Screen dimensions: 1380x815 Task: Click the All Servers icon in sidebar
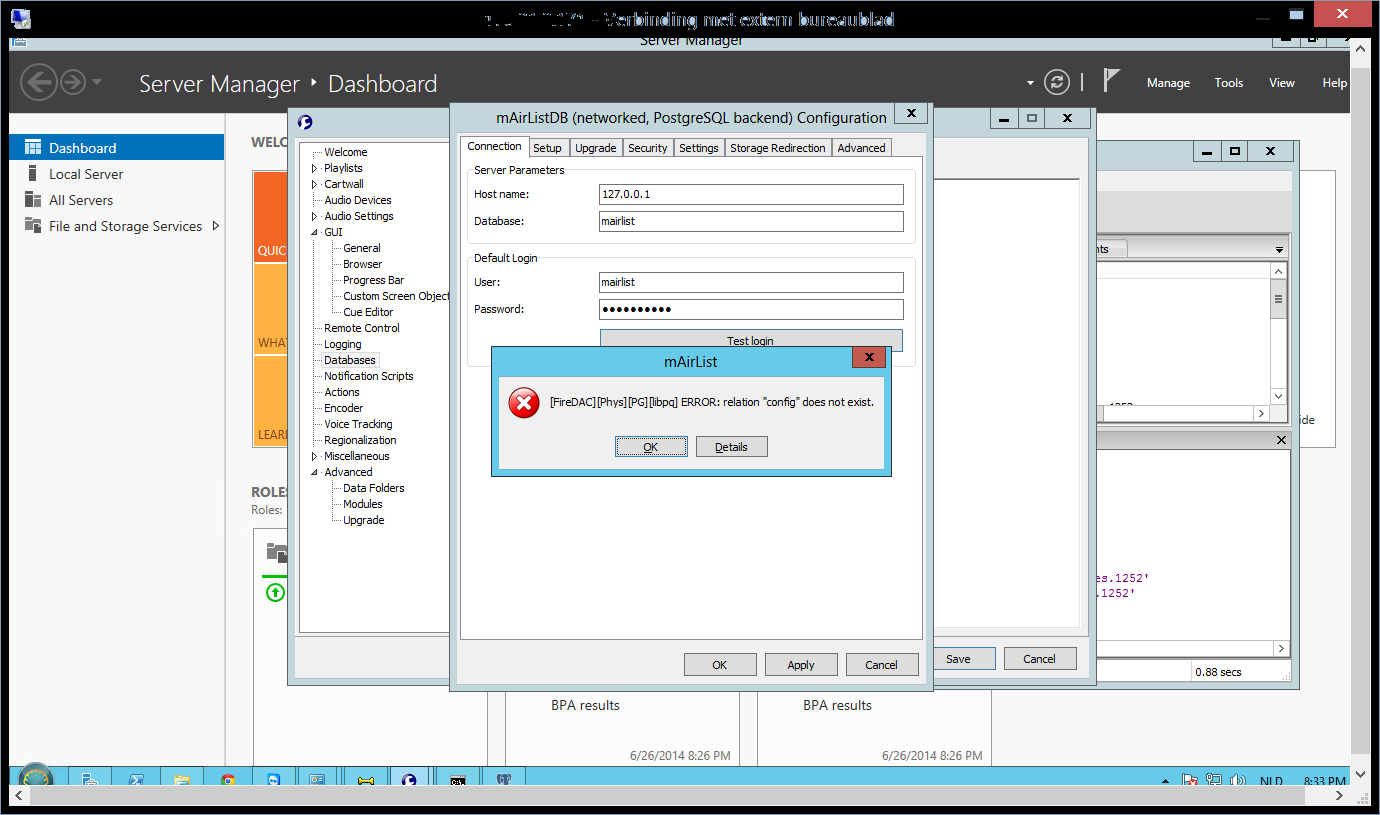coord(32,200)
